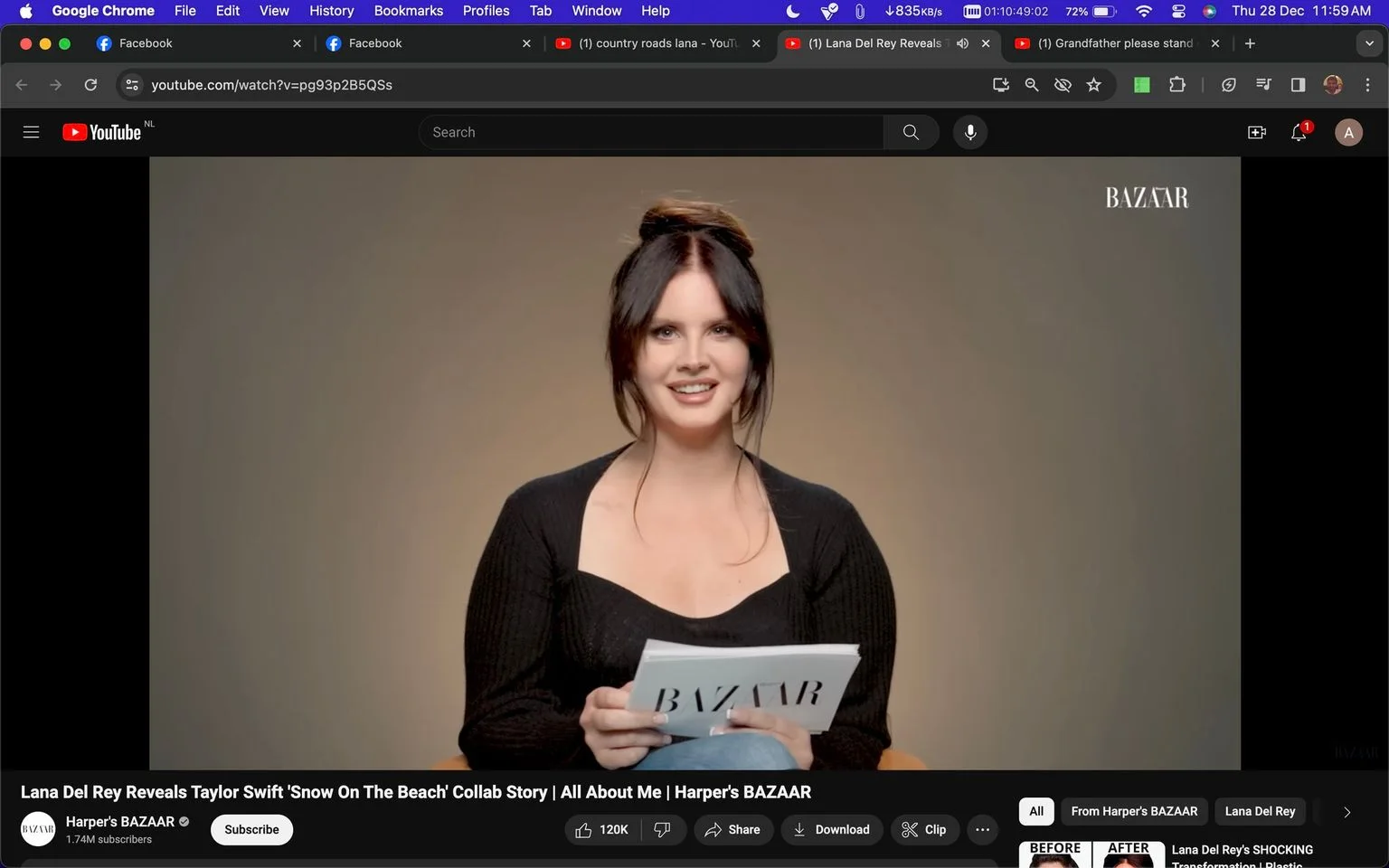Open the History menu in menu bar
Screen dimensions: 1389x868
tap(331, 11)
